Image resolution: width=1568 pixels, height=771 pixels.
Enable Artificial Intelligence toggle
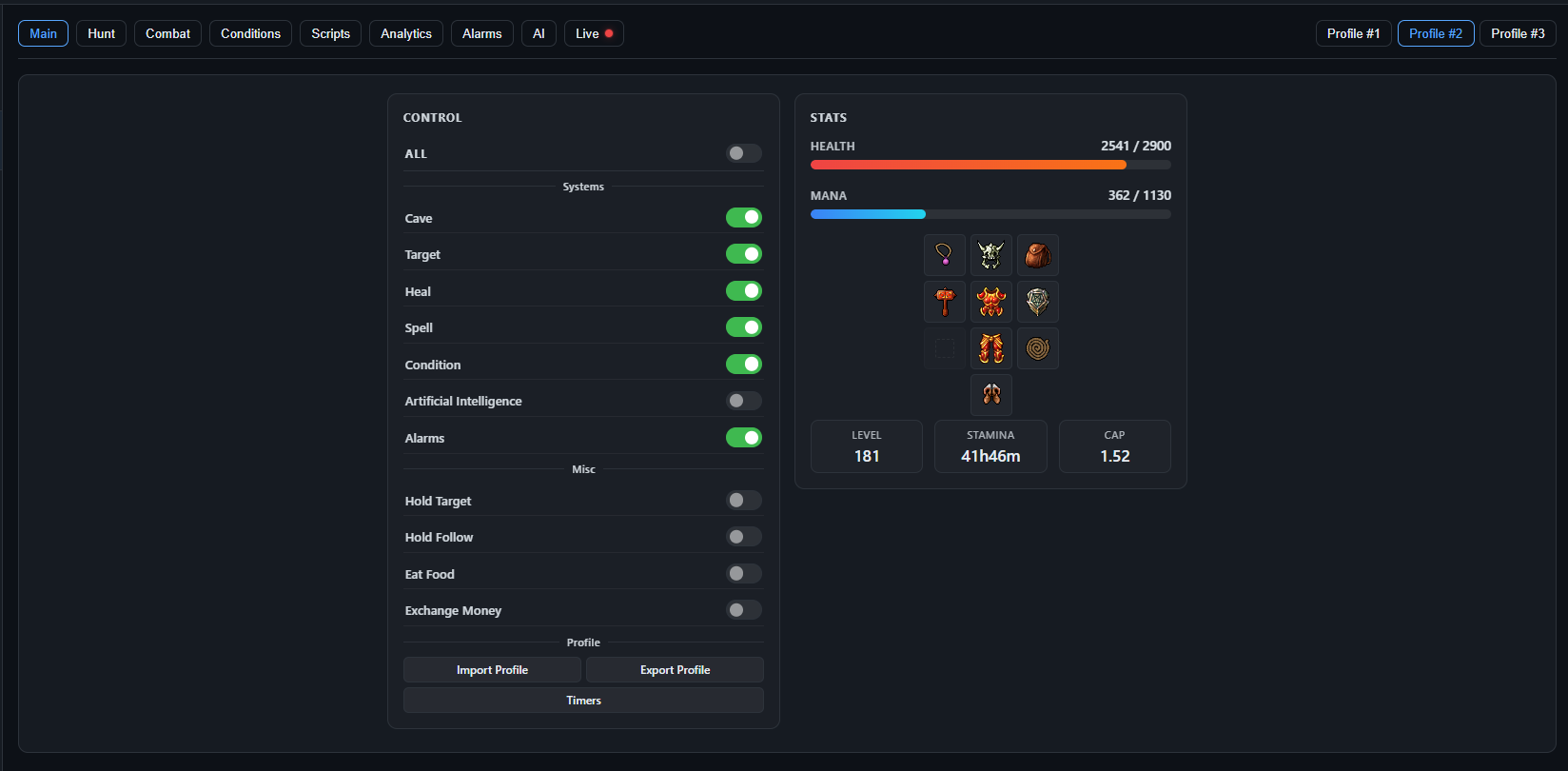[744, 401]
